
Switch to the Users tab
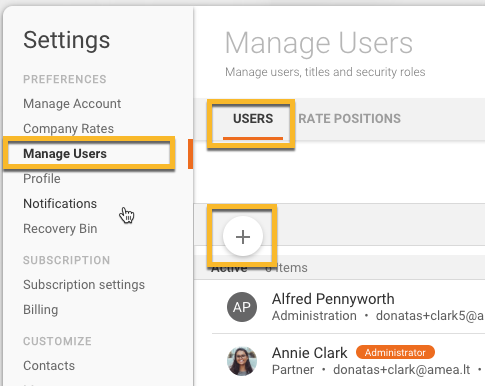click(253, 119)
